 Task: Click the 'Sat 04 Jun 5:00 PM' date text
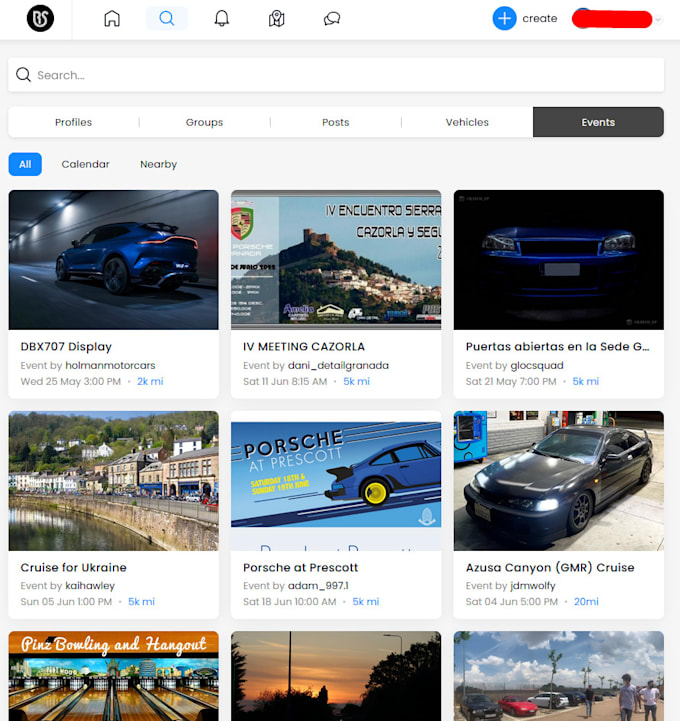[x=512, y=602]
